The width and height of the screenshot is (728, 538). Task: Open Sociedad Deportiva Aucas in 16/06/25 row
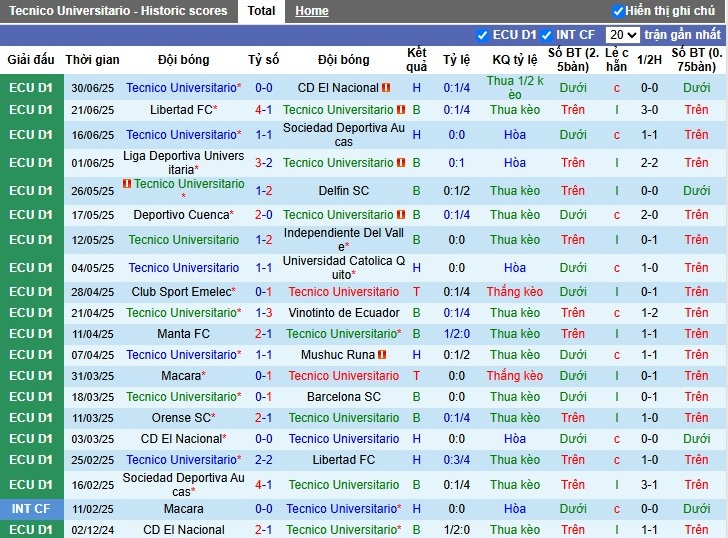click(x=344, y=135)
